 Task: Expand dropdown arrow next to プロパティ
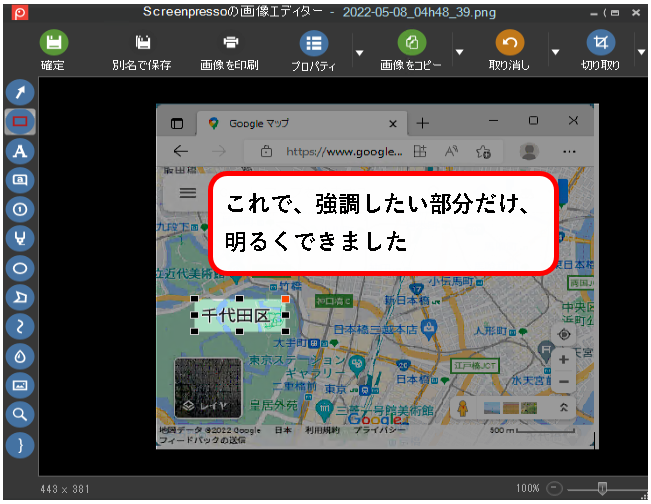tap(360, 53)
